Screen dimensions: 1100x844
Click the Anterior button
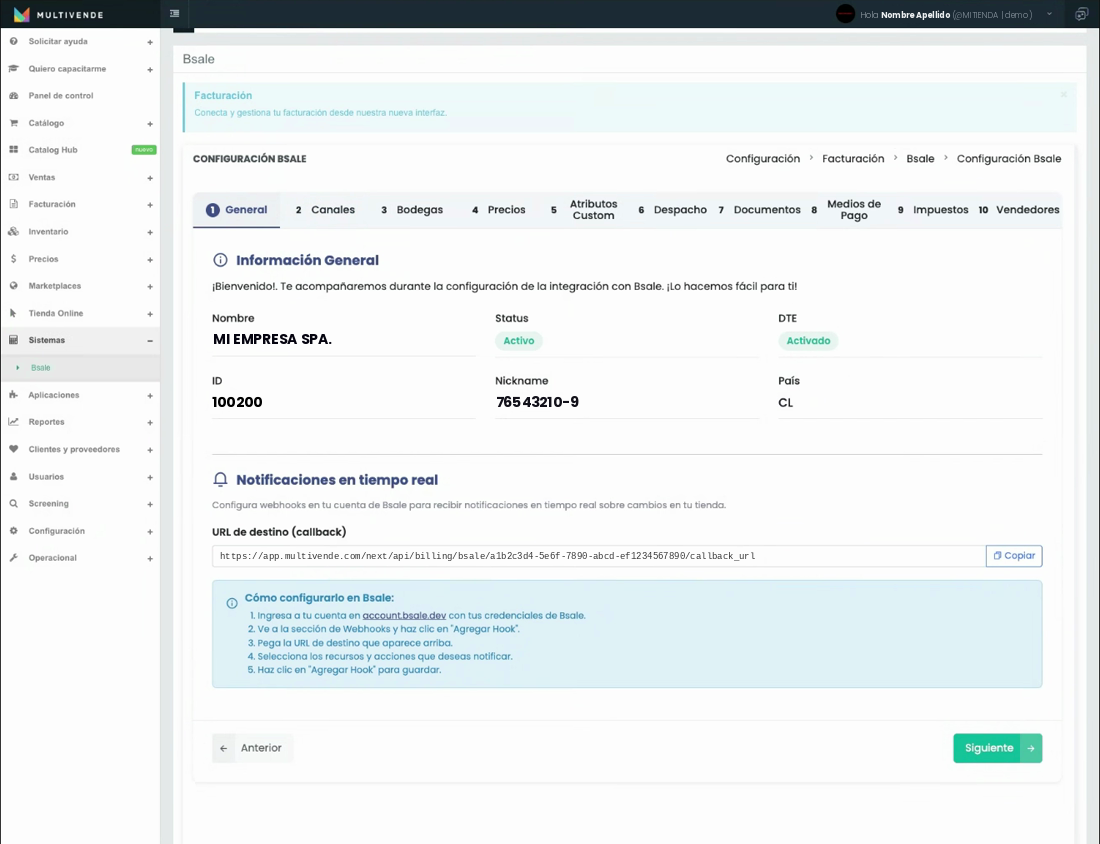[253, 748]
